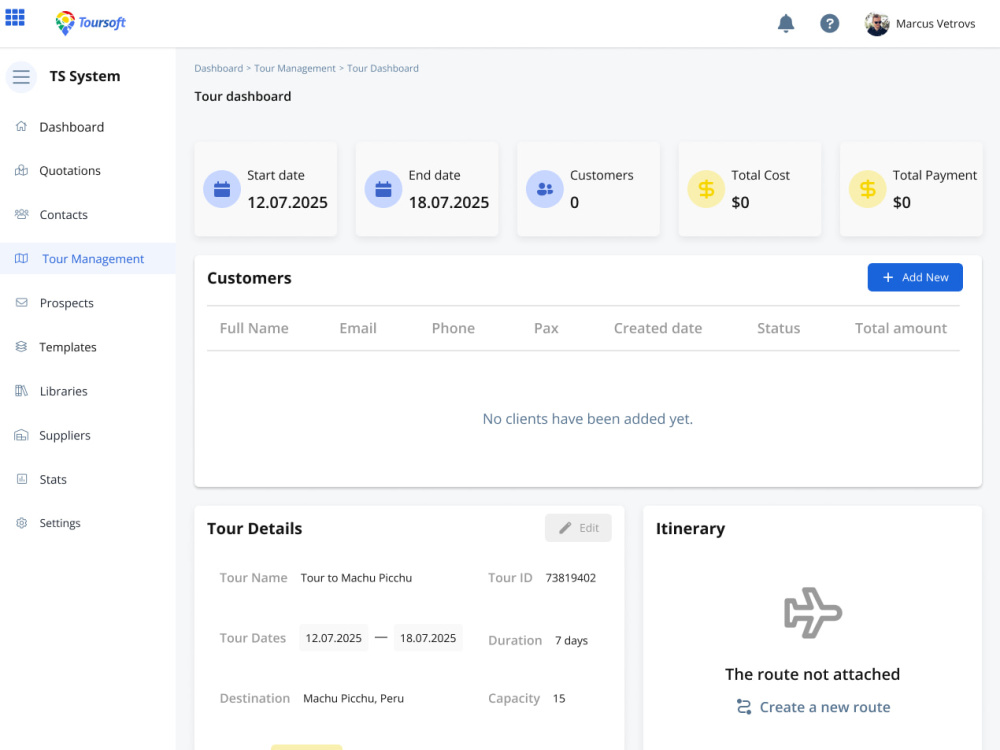Click Tour Management breadcrumb link

(x=295, y=68)
